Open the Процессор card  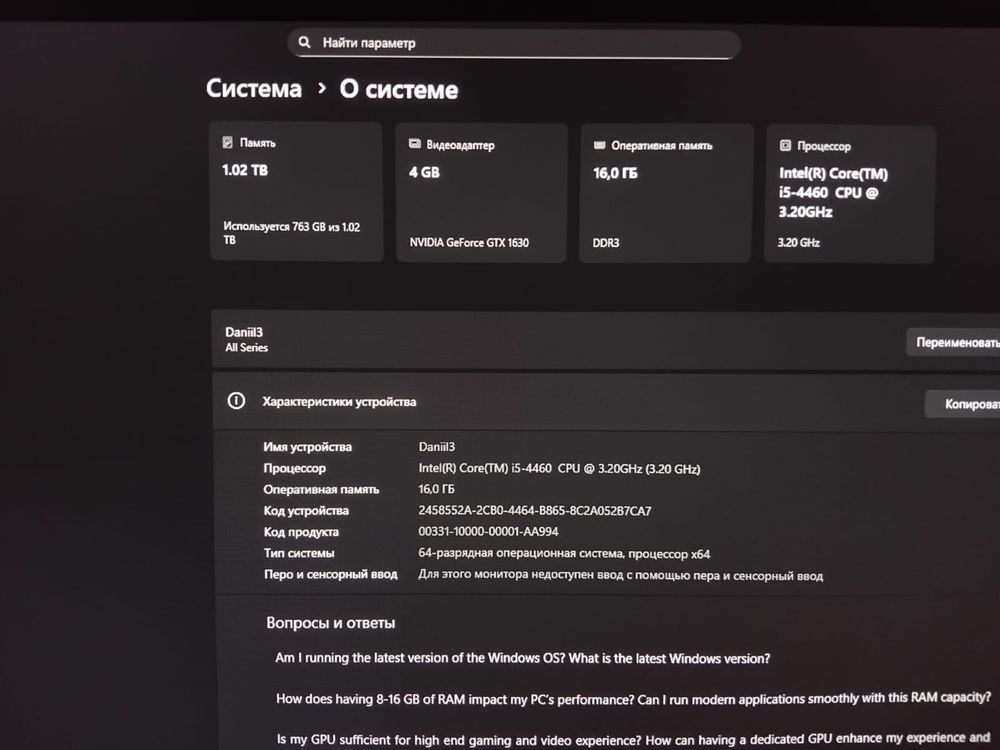849,195
